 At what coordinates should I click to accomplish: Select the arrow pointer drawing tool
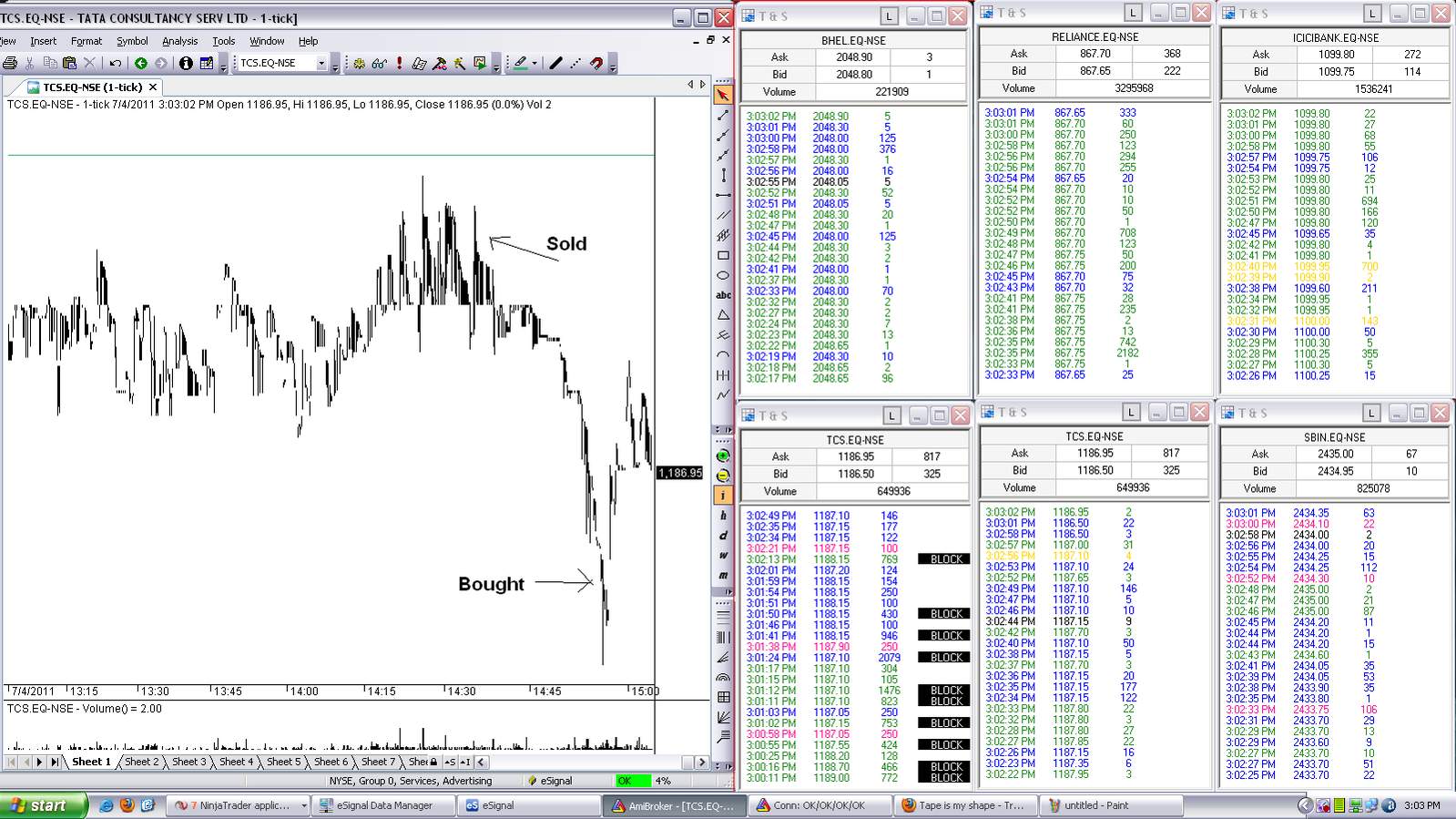(x=723, y=95)
